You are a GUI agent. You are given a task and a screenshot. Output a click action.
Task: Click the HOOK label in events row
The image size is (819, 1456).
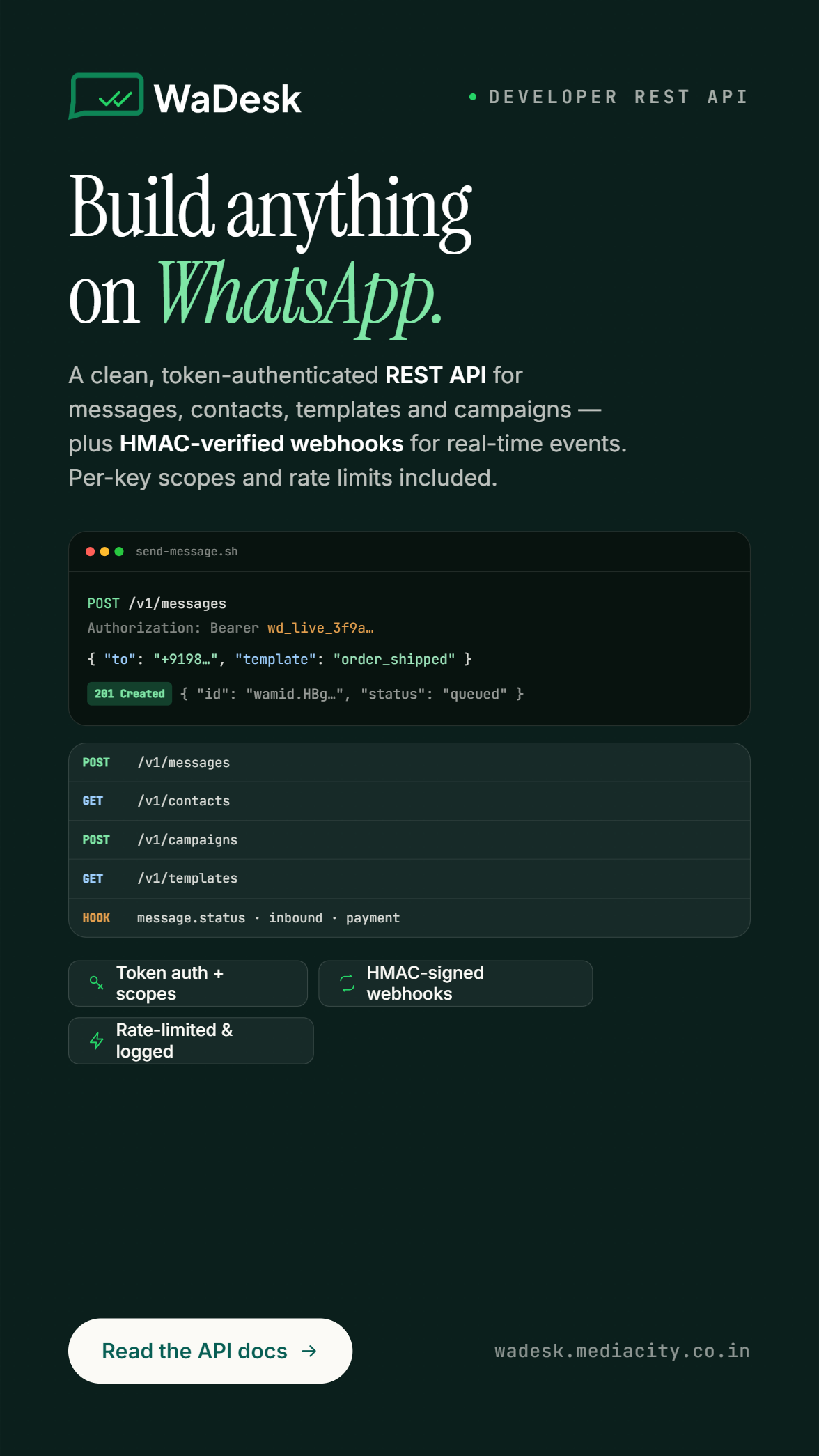[x=96, y=917]
